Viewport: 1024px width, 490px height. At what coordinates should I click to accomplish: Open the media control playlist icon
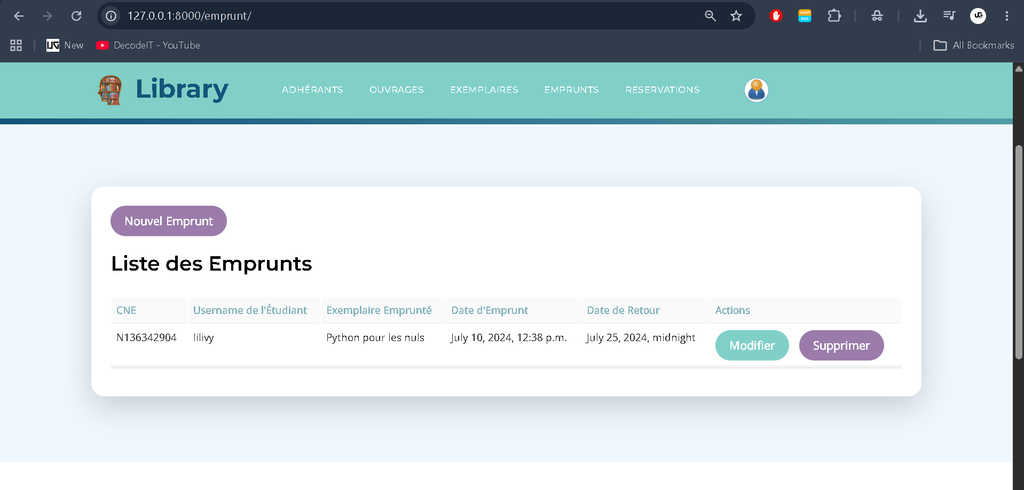click(x=949, y=16)
